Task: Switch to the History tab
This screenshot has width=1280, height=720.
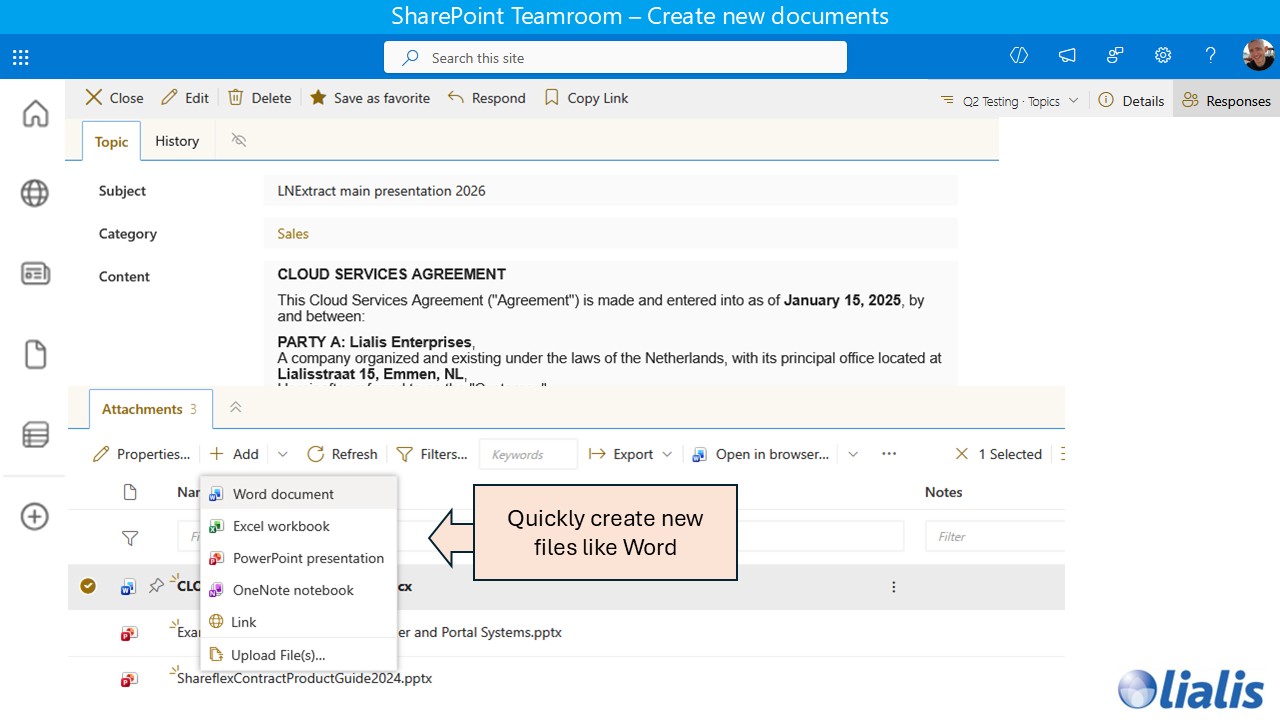Action: pyautogui.click(x=177, y=141)
